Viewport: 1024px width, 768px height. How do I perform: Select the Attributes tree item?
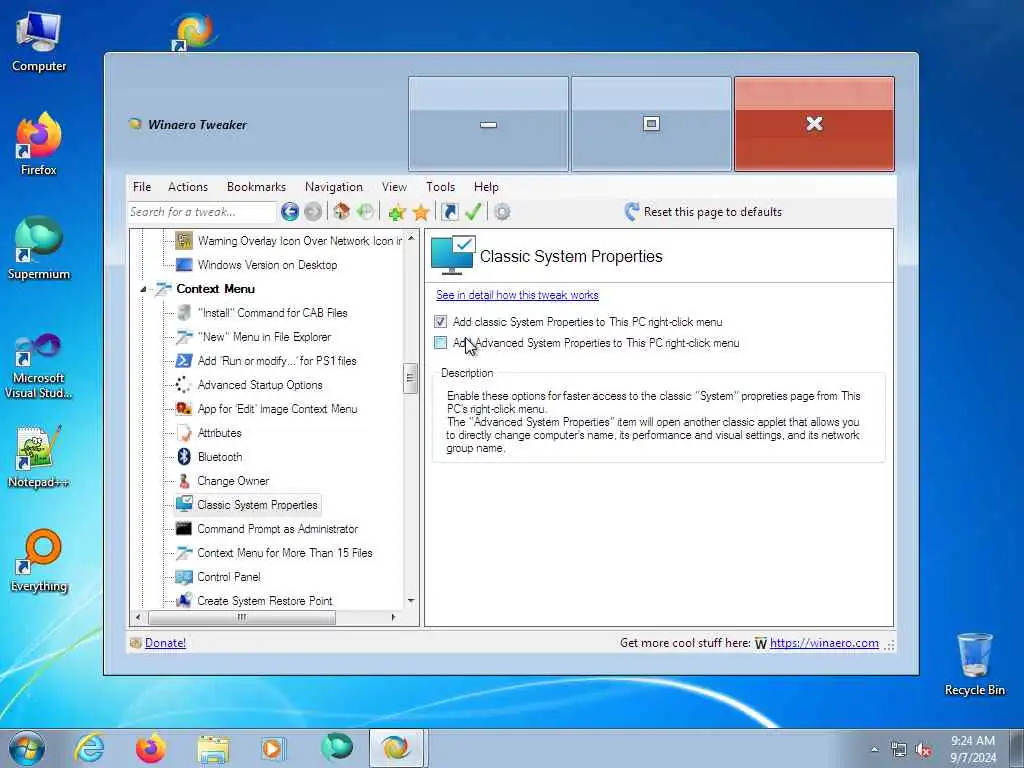tap(219, 433)
